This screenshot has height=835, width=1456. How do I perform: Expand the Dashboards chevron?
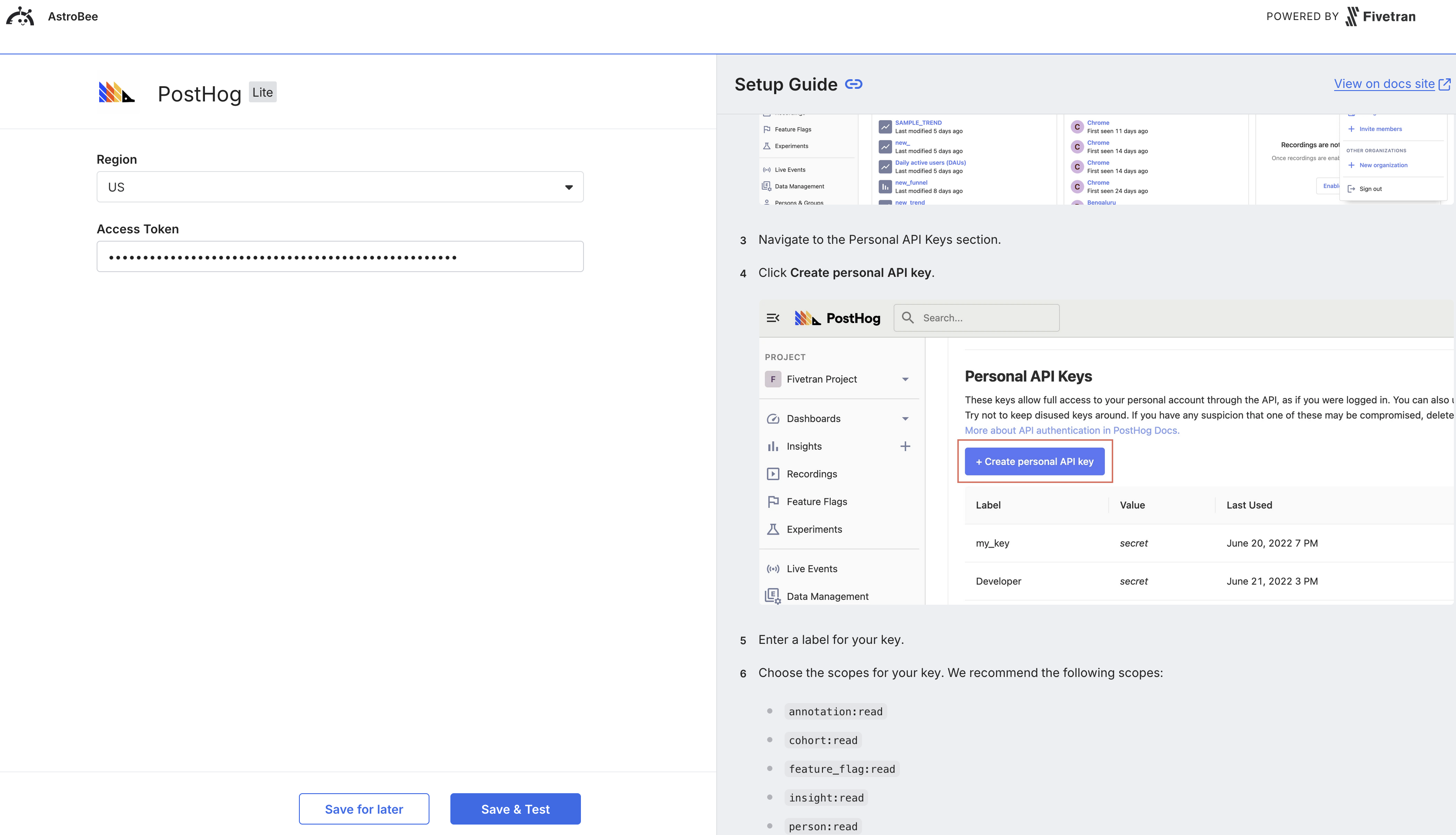point(906,418)
